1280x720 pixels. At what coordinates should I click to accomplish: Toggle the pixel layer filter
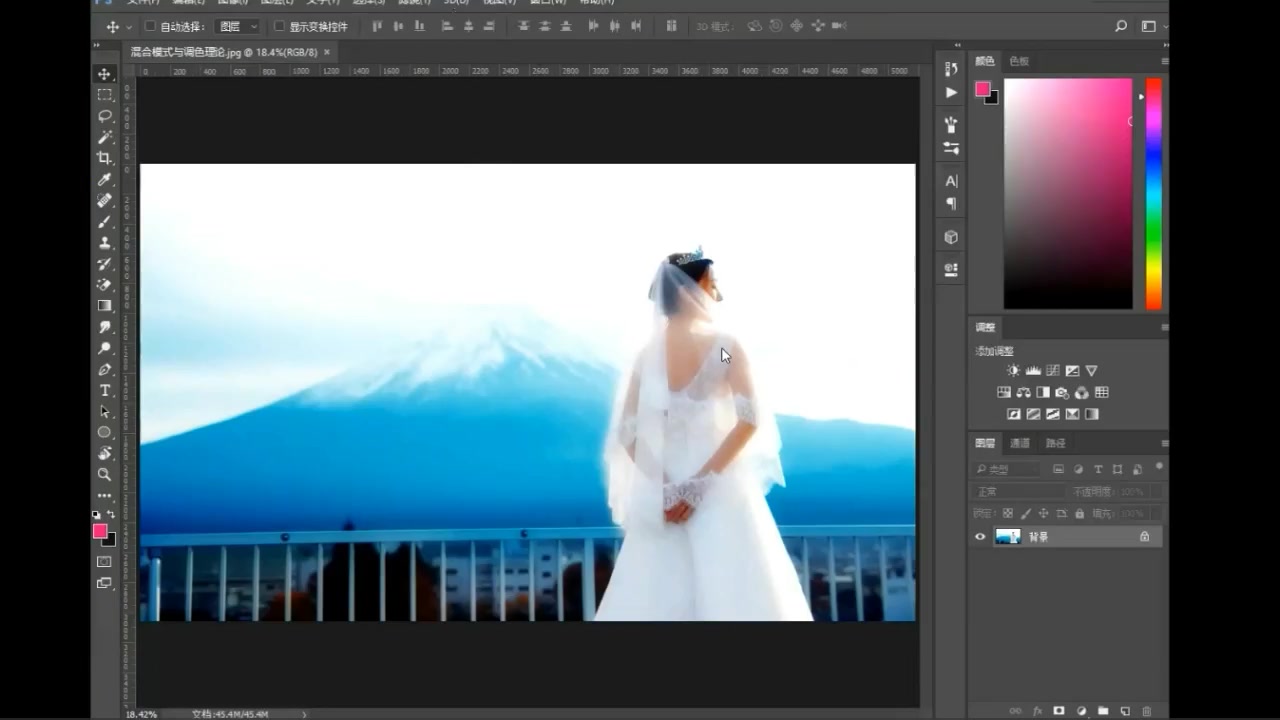(x=1059, y=469)
